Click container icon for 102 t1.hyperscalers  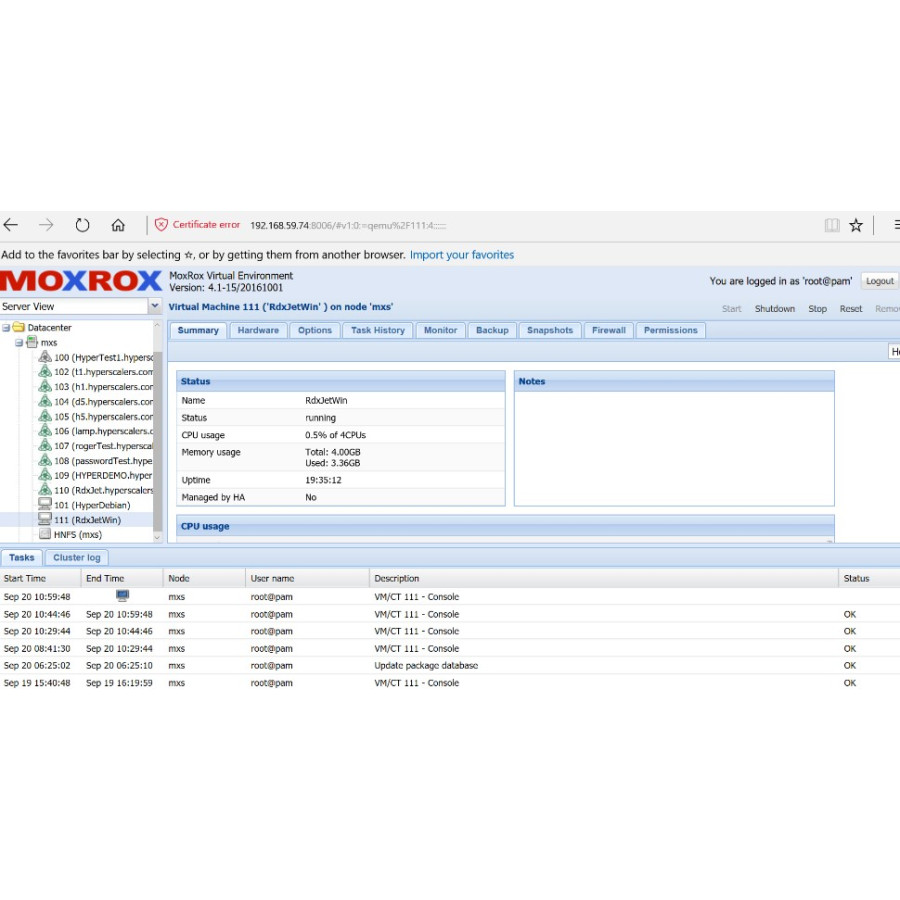tap(45, 371)
